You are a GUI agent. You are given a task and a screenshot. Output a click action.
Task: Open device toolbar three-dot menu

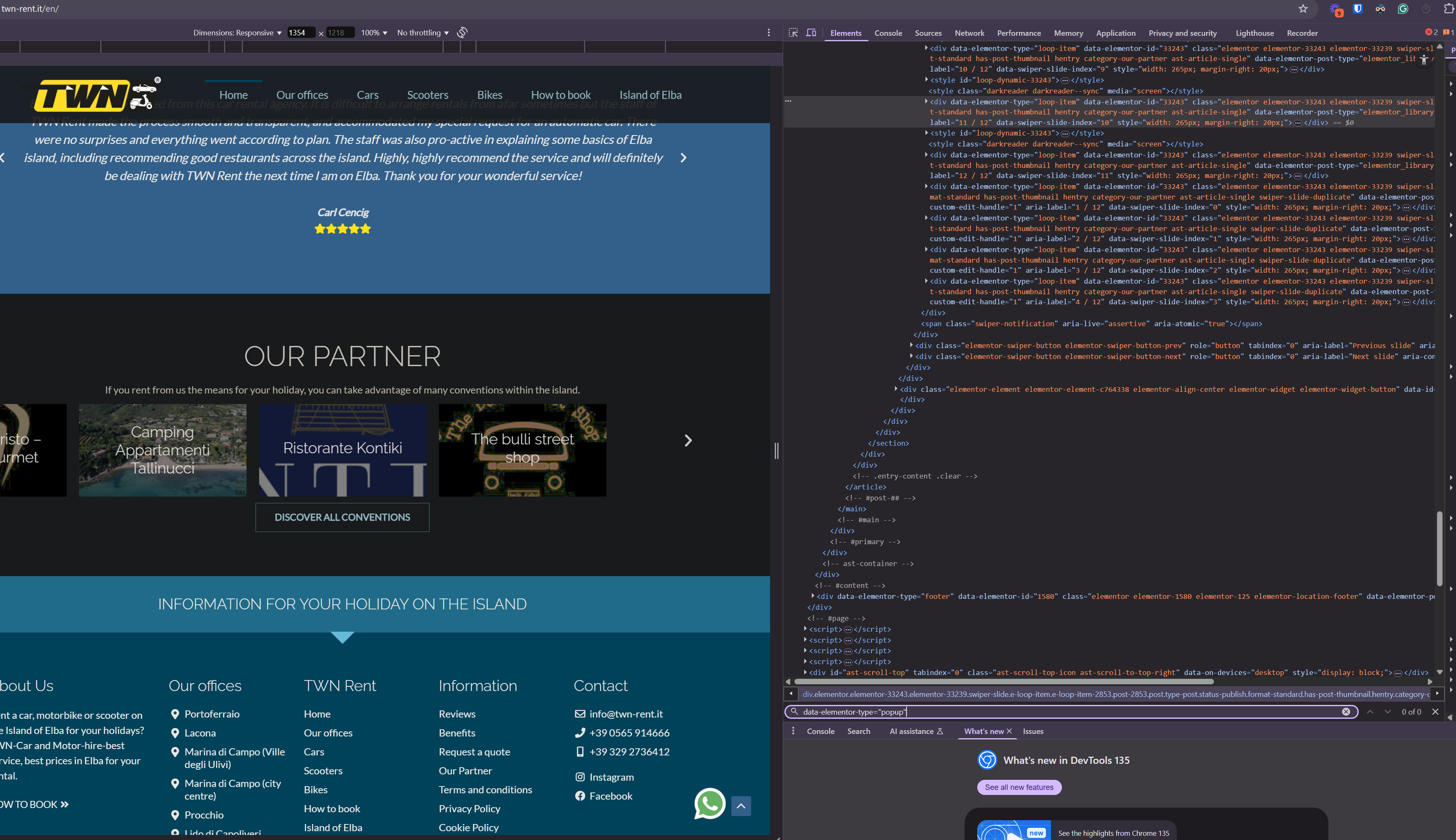(769, 33)
